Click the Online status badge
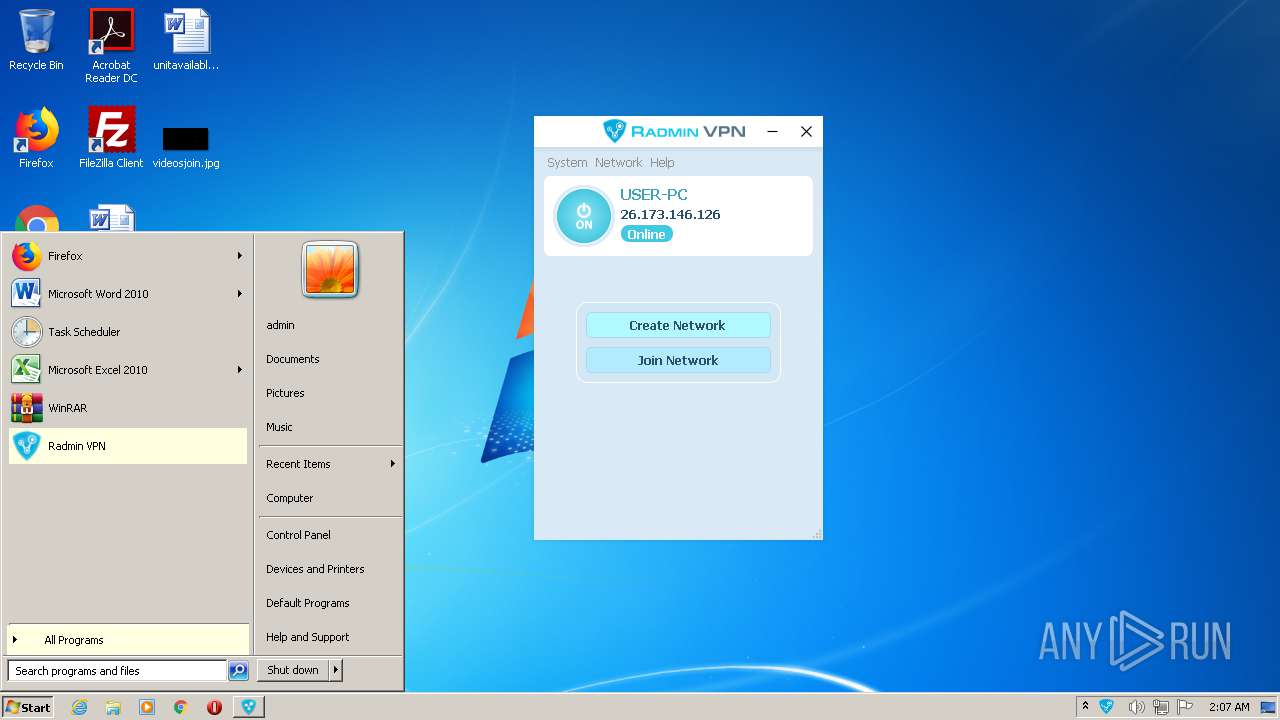Screen dimensions: 1280x720 (x=646, y=234)
